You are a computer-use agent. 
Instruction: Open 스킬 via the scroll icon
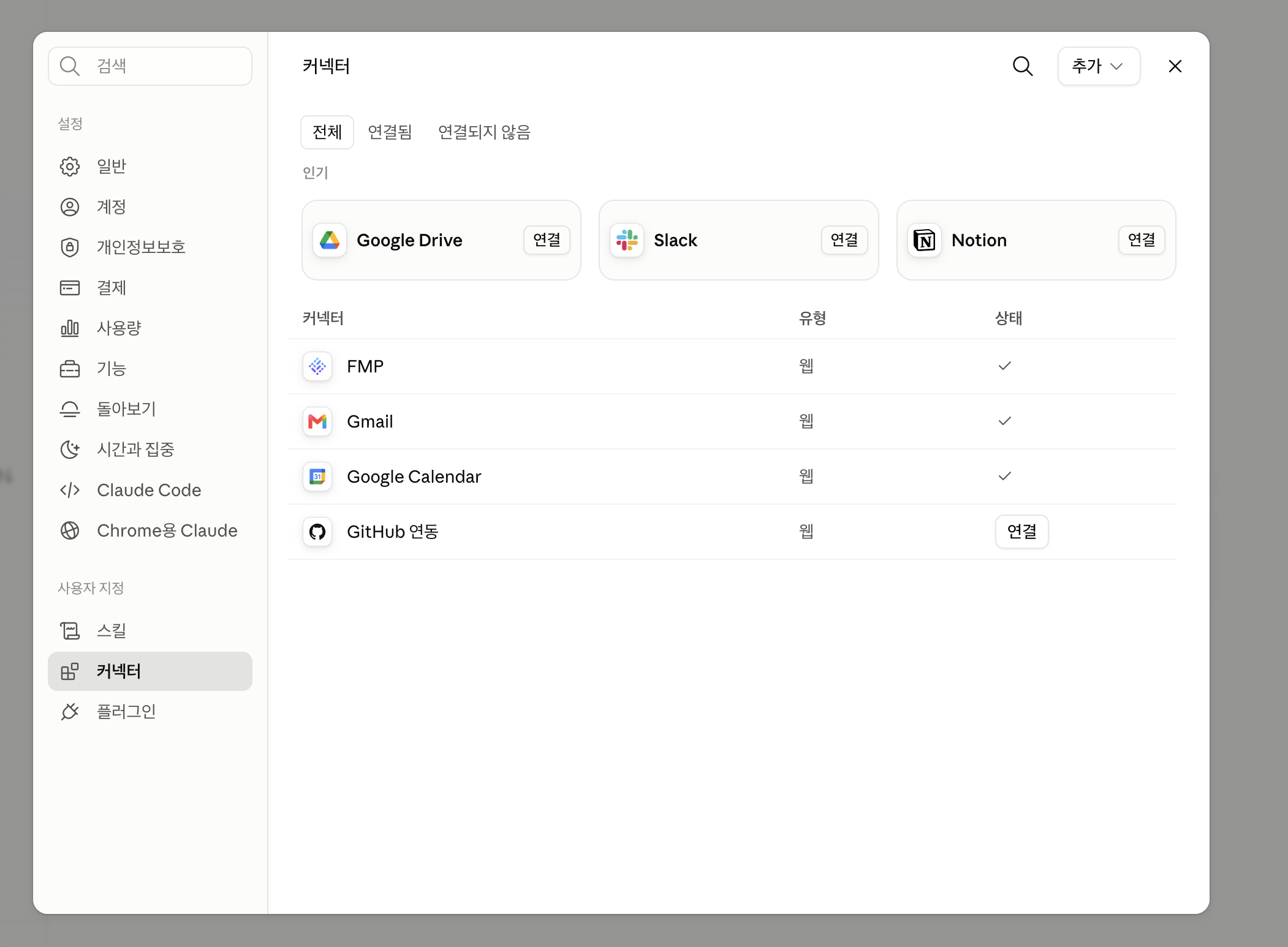[70, 631]
